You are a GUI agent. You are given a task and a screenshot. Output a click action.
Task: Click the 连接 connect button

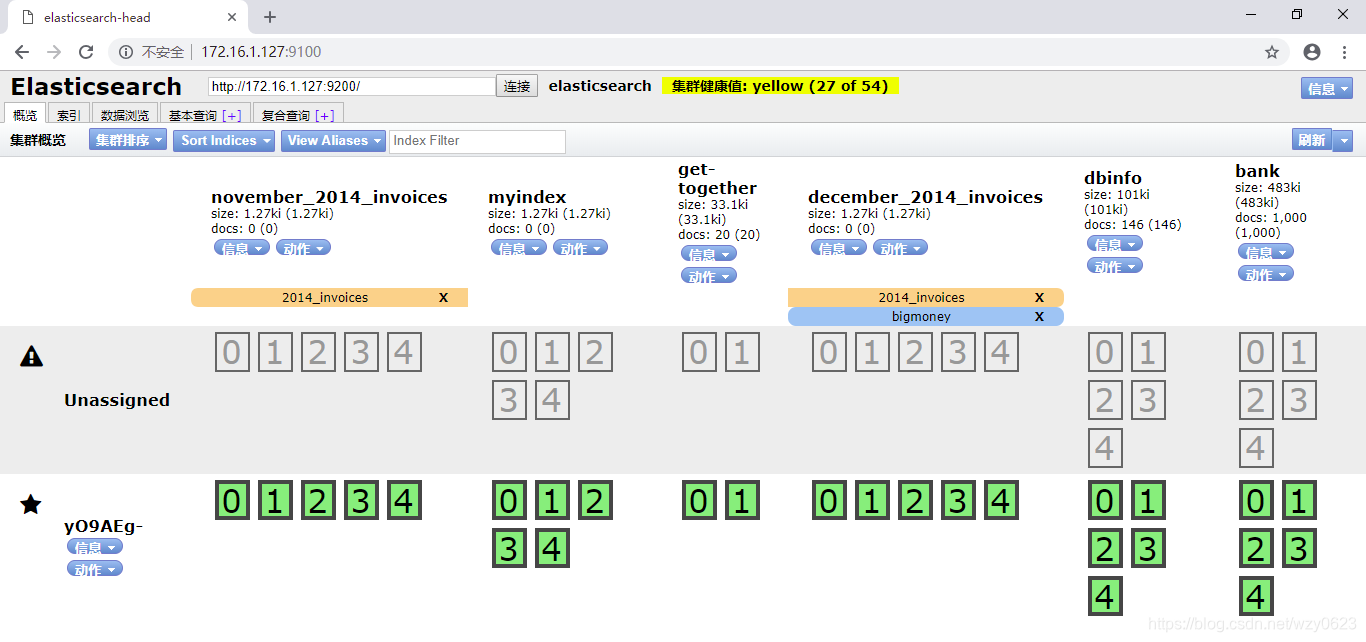coord(517,86)
